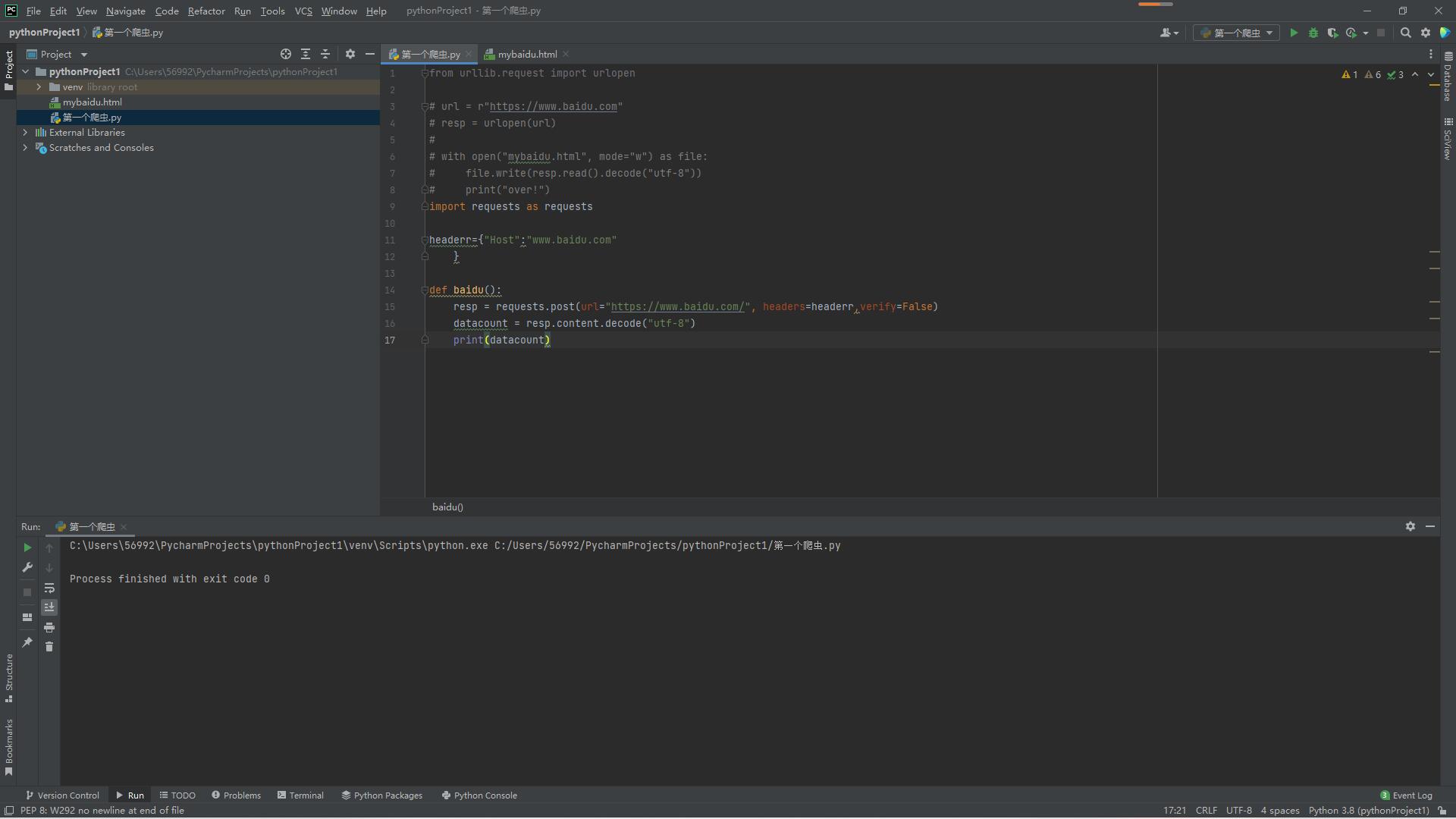Click the print icon in Run console
1456x819 pixels.
click(x=49, y=627)
